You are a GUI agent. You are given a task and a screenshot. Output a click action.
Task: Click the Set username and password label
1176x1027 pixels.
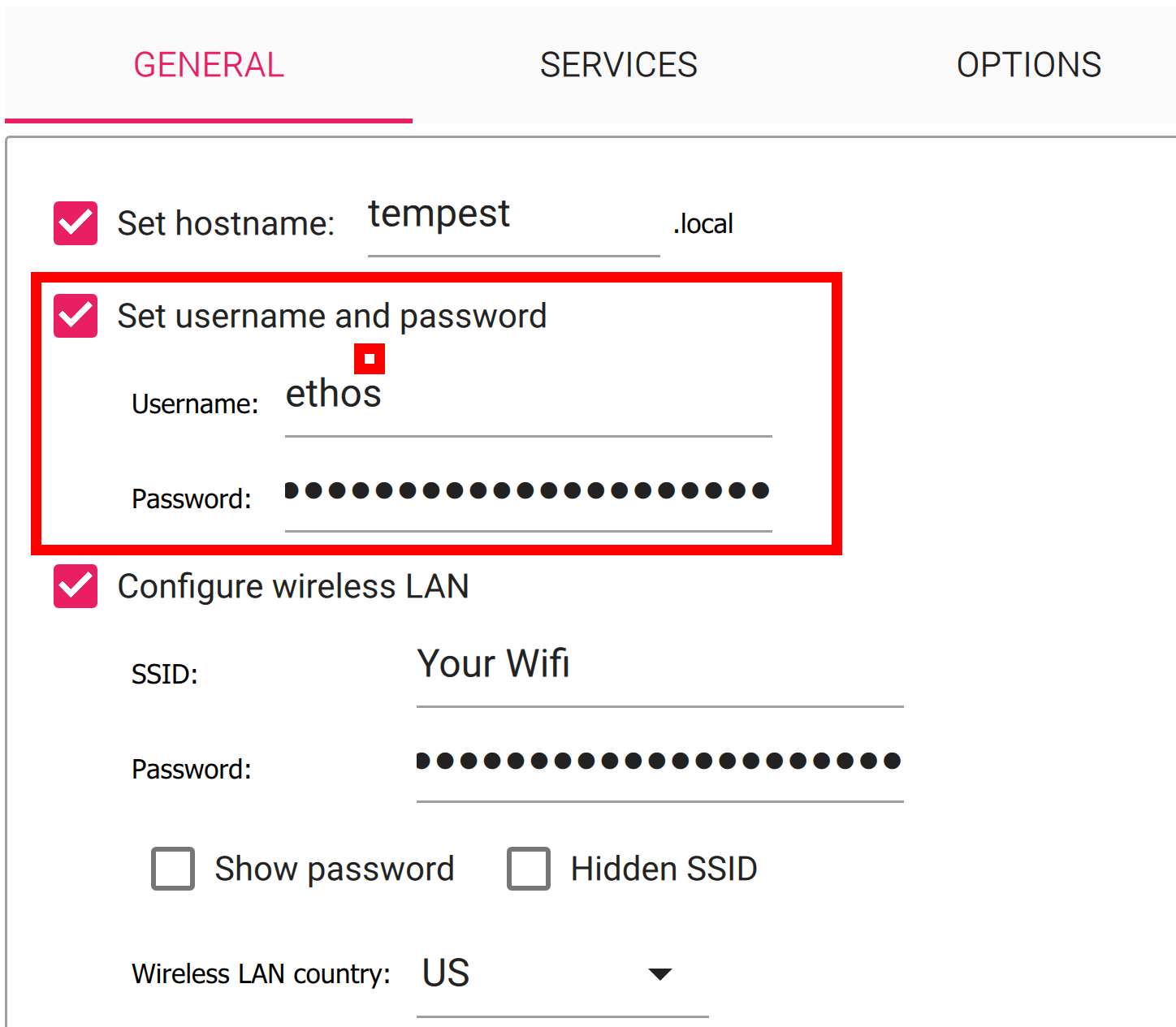[331, 317]
